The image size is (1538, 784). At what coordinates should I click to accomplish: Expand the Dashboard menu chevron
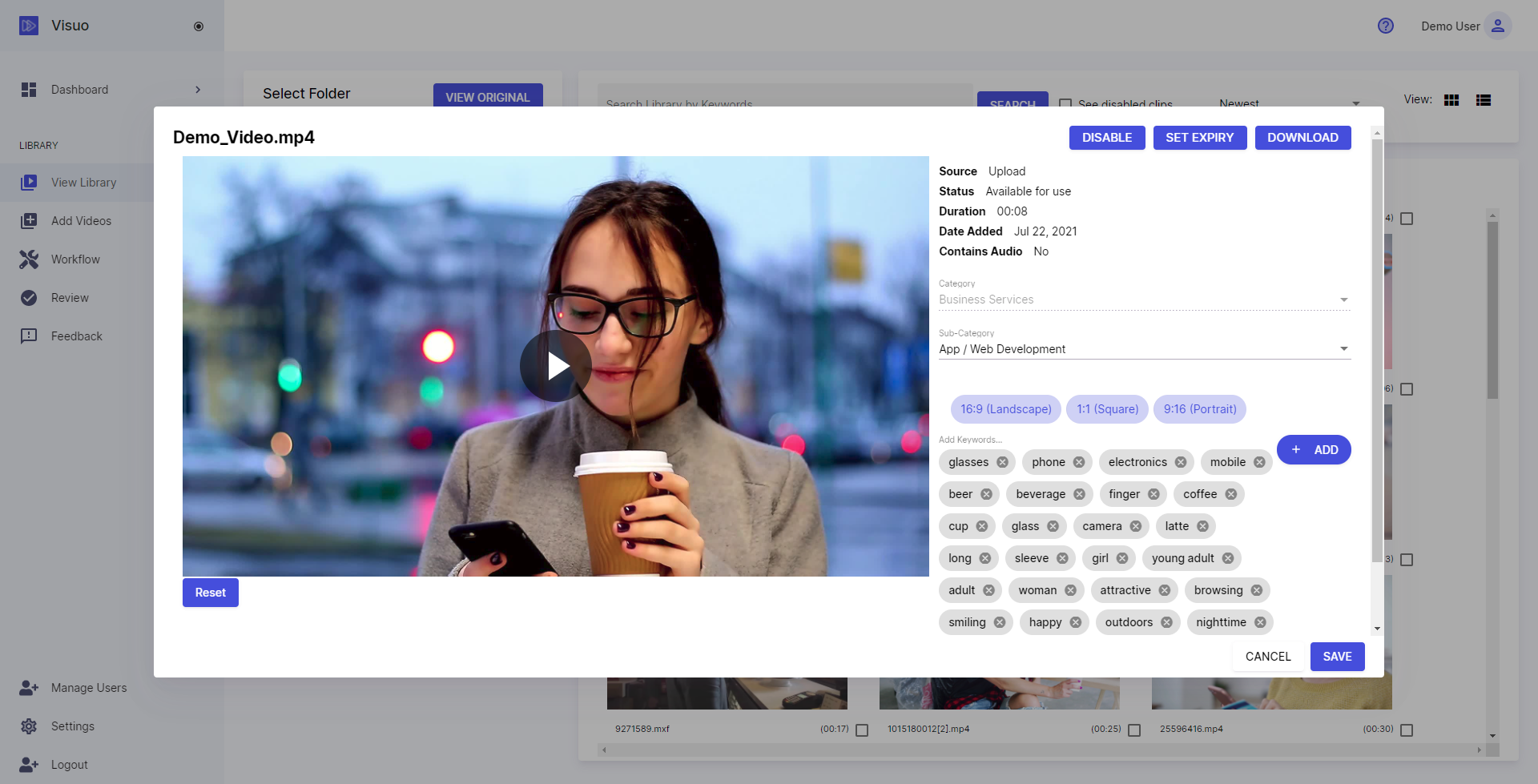click(x=198, y=90)
